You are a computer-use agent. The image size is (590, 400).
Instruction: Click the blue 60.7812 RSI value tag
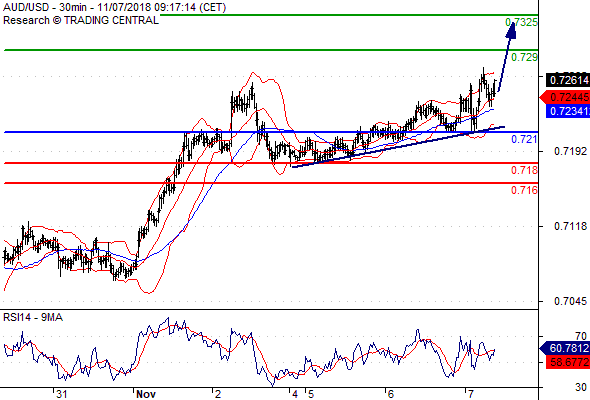pyautogui.click(x=565, y=348)
